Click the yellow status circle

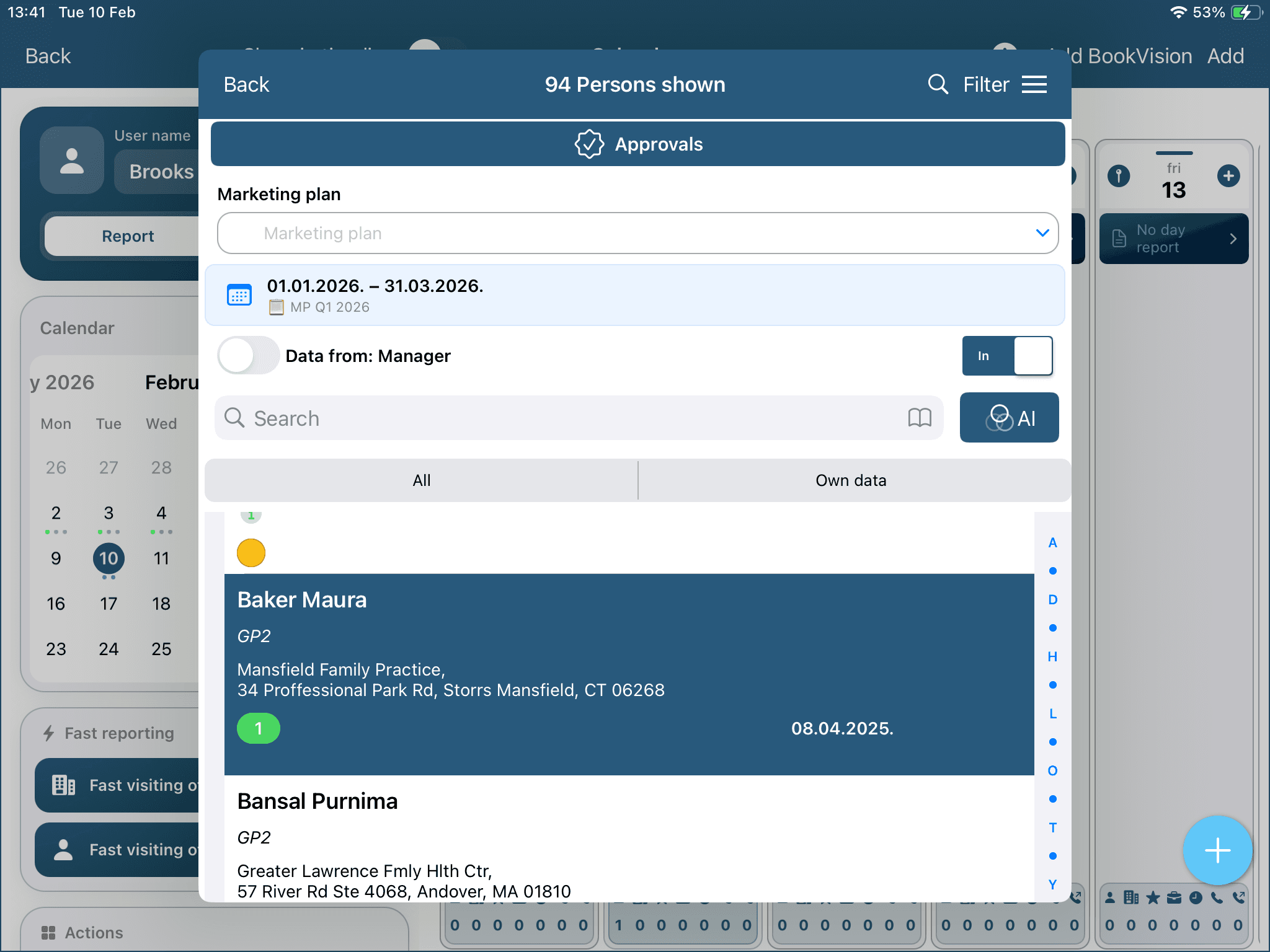[x=251, y=553]
